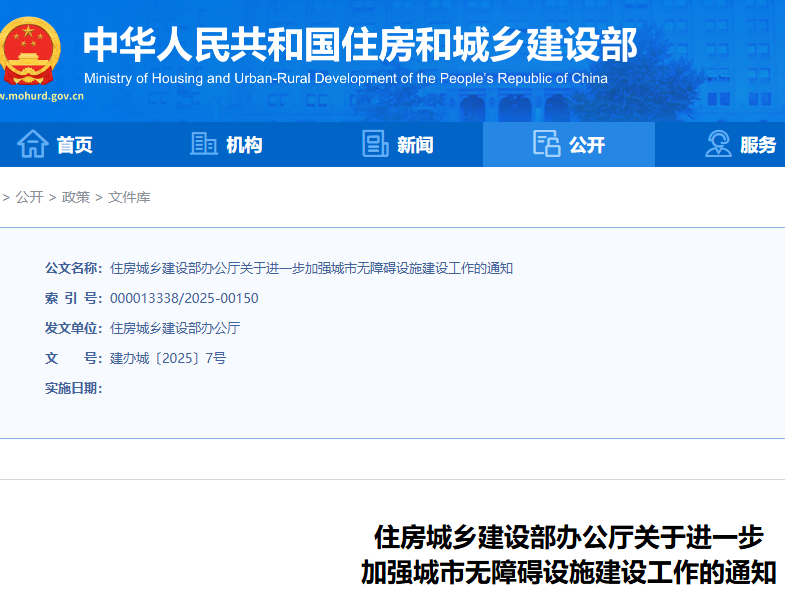Click the home house icon

click(x=33, y=144)
